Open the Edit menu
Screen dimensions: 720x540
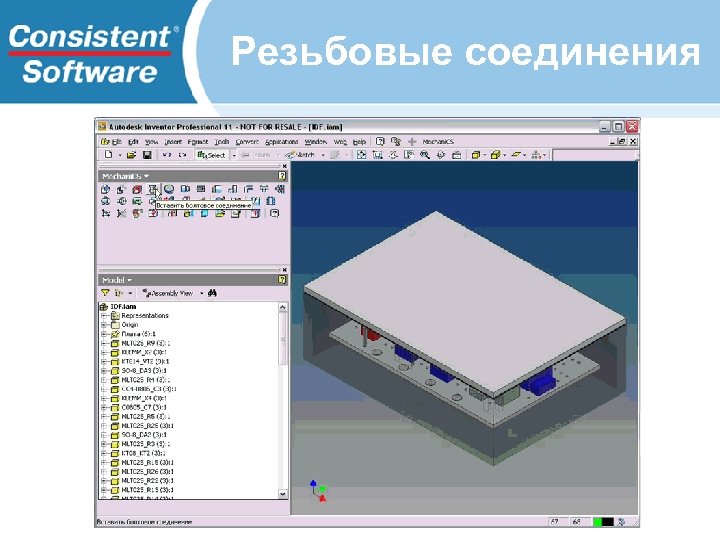pos(133,142)
